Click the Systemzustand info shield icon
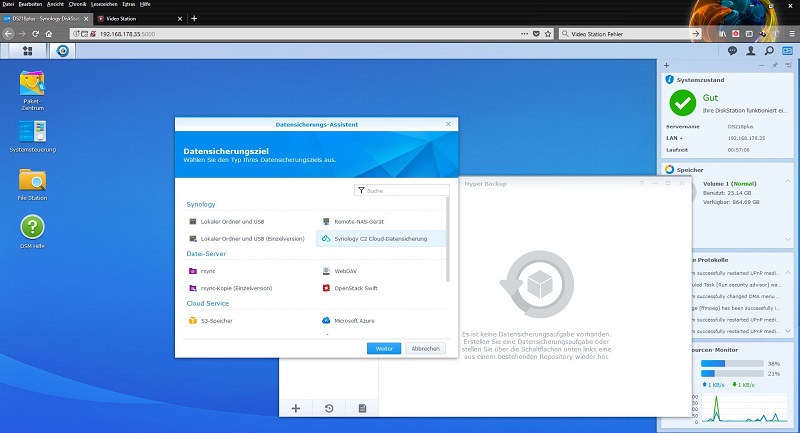 (669, 80)
